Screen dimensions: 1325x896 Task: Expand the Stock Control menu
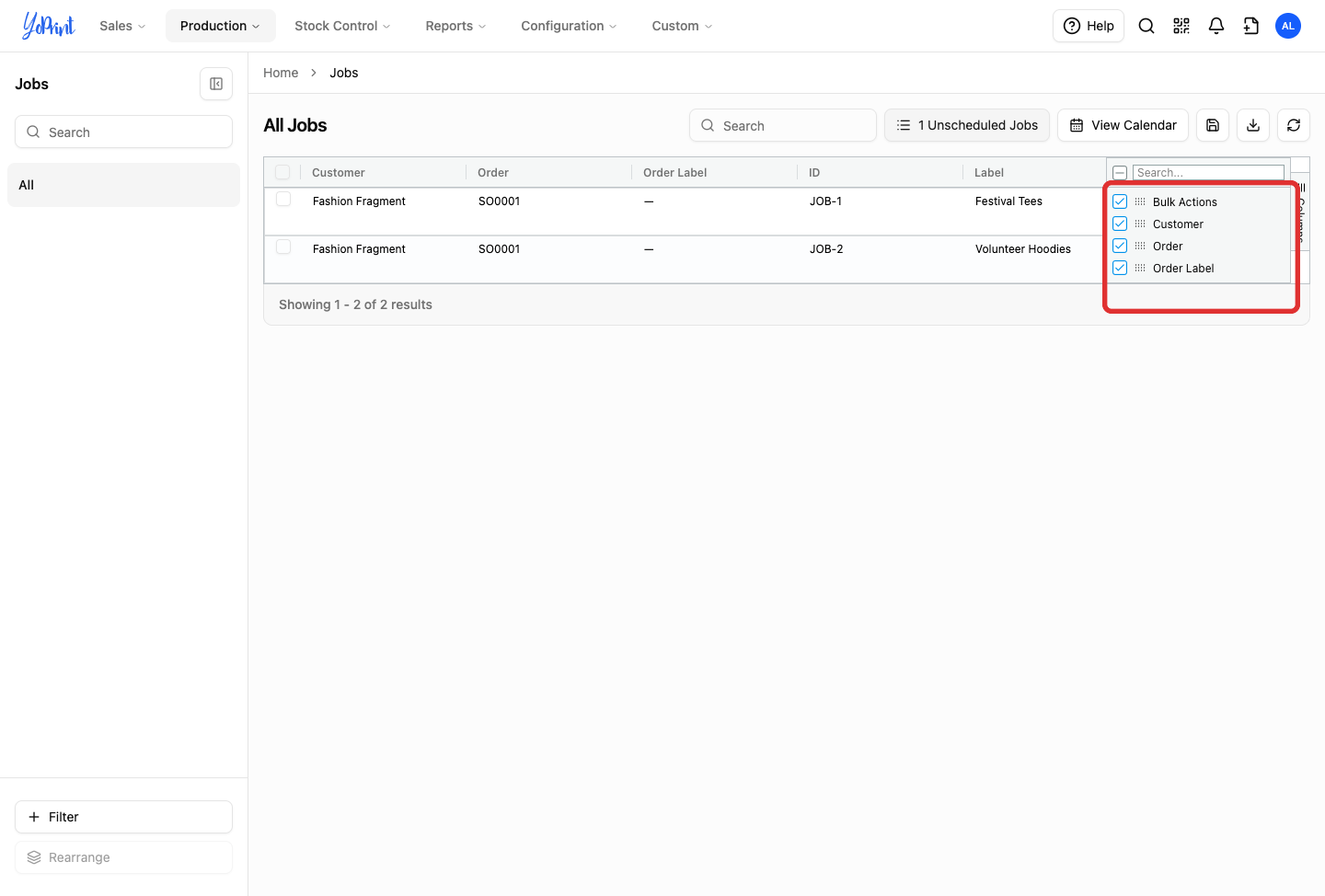(x=342, y=26)
